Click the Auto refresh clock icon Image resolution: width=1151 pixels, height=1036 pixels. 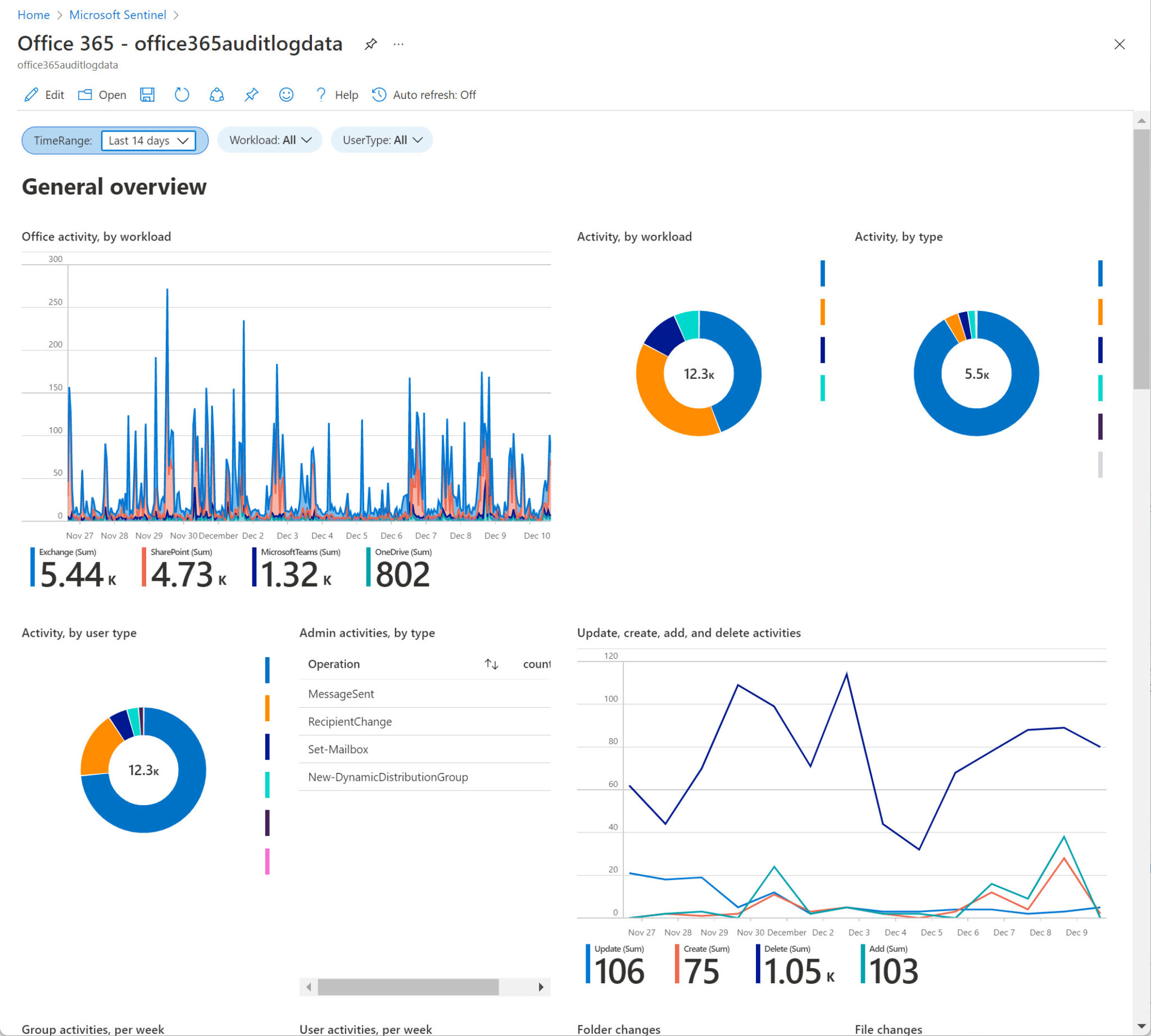379,95
